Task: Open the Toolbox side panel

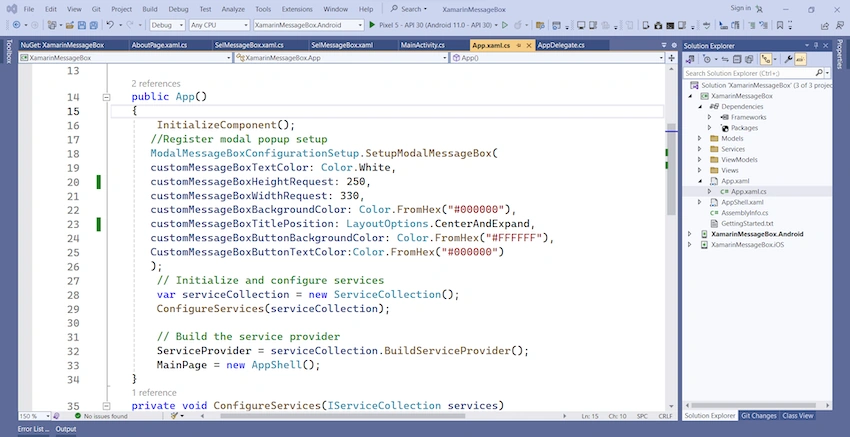Action: 8,51
